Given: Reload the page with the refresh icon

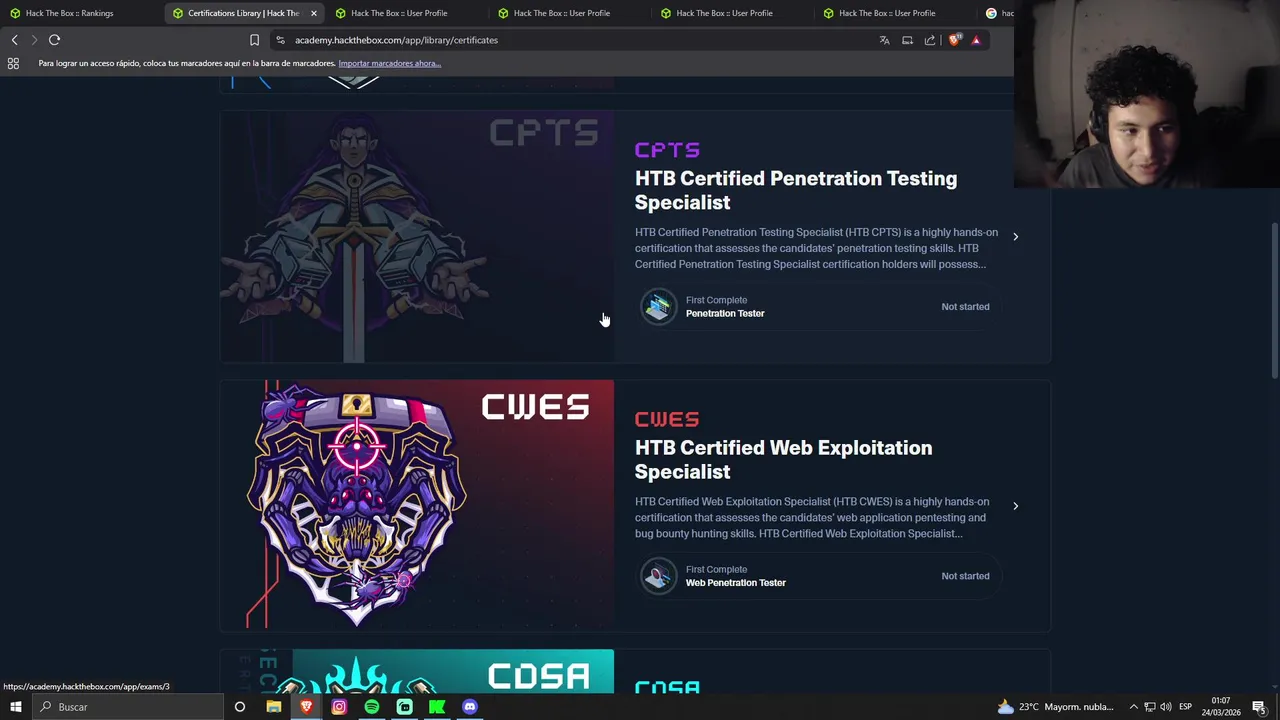Looking at the screenshot, I should (x=54, y=40).
